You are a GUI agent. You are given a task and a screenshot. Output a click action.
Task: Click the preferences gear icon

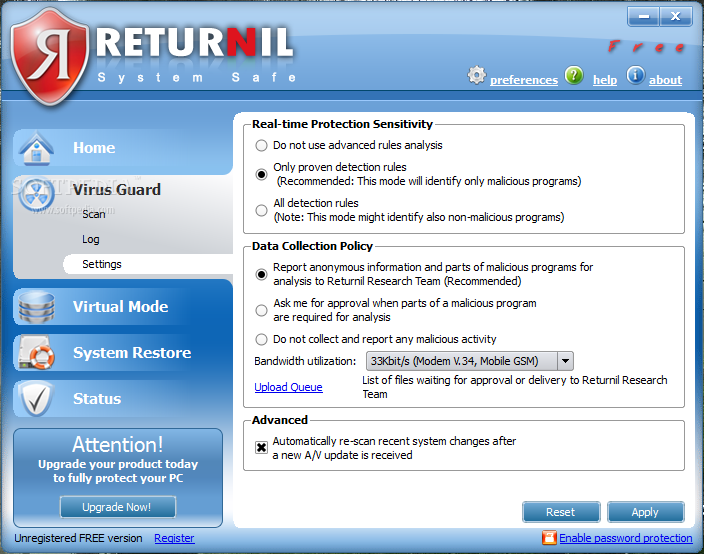(476, 75)
